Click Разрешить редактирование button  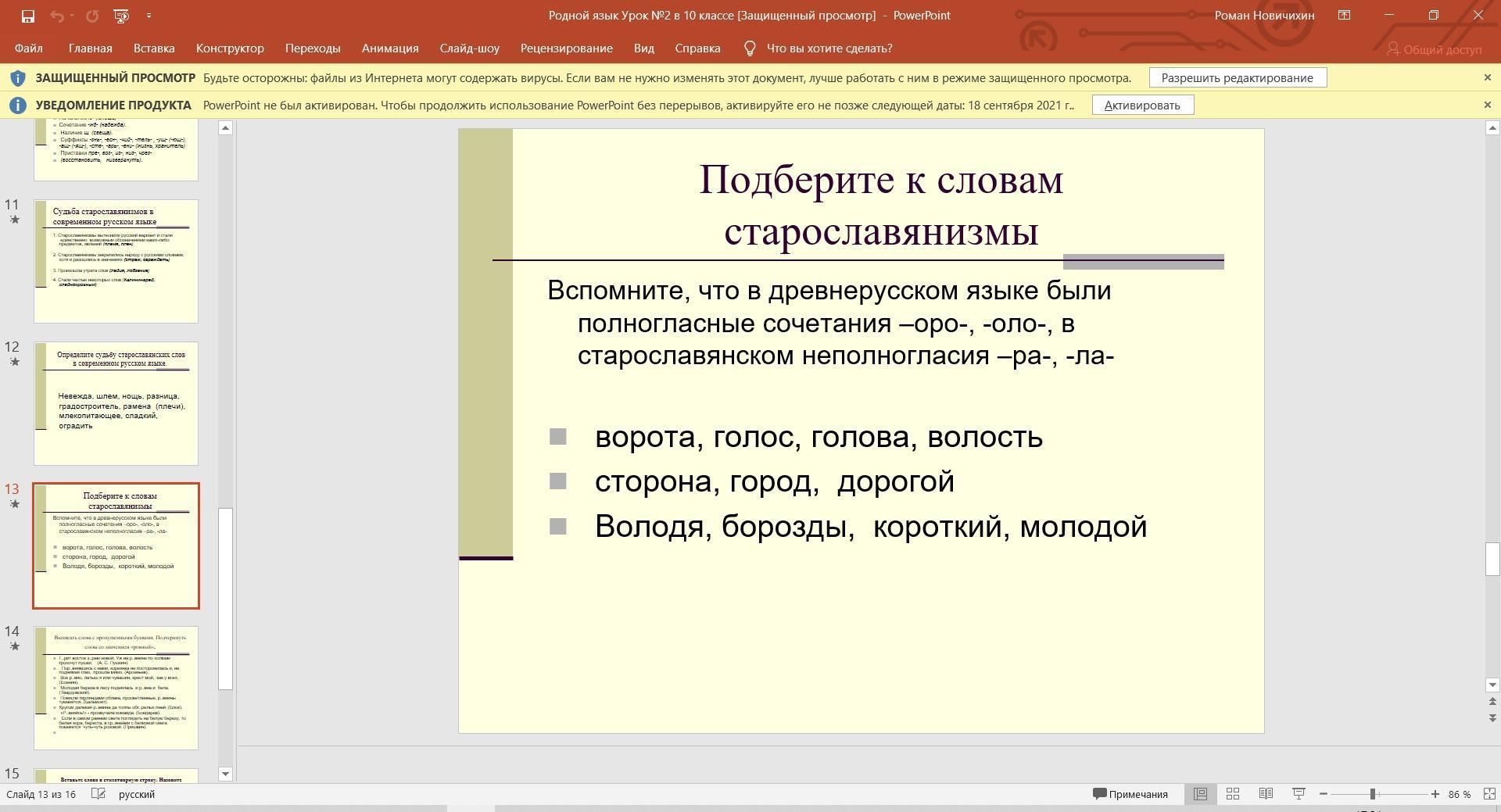[1237, 78]
